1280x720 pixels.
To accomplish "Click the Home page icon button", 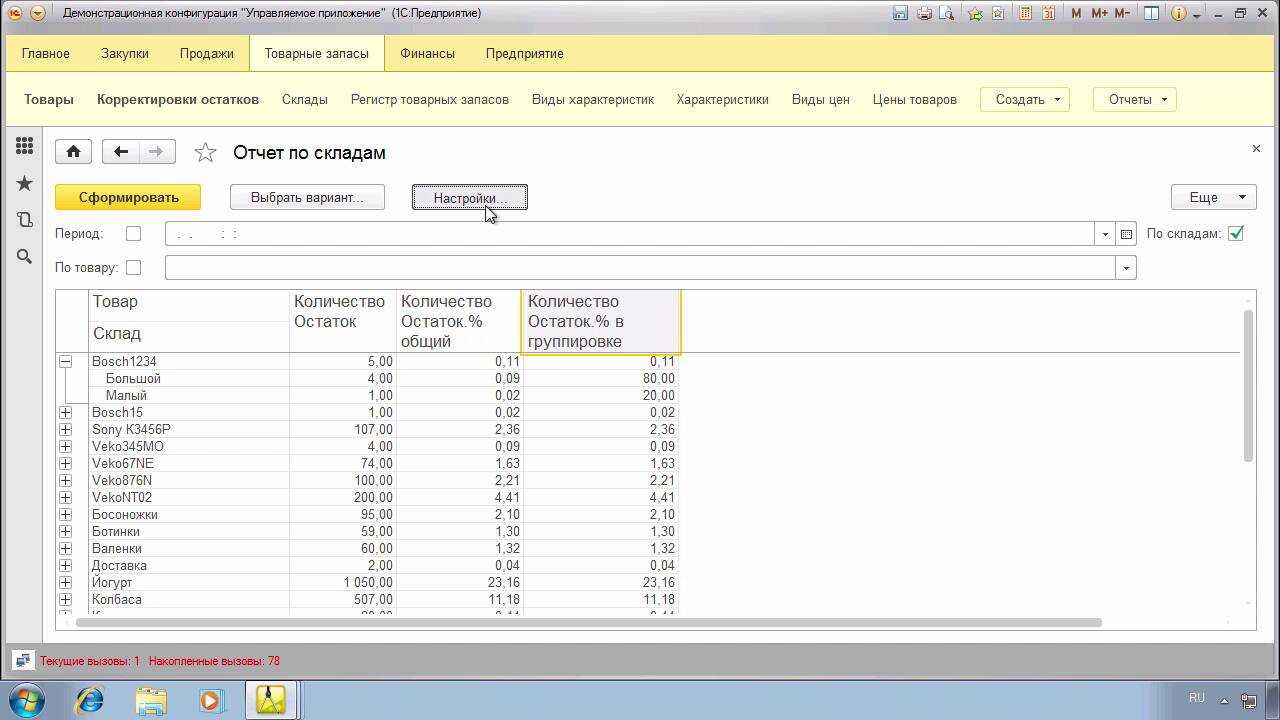I will click(73, 152).
